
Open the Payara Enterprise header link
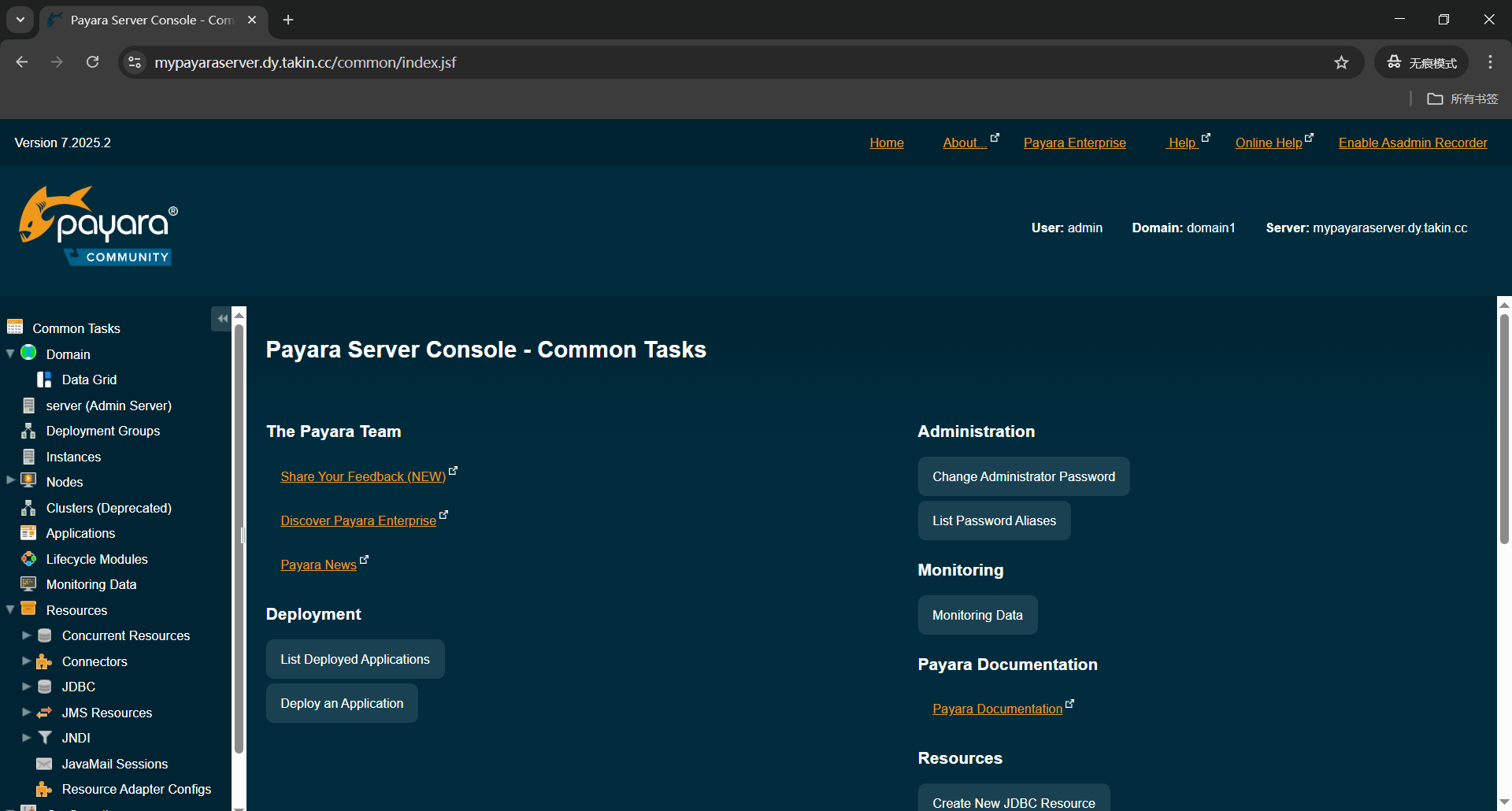pyautogui.click(x=1074, y=143)
